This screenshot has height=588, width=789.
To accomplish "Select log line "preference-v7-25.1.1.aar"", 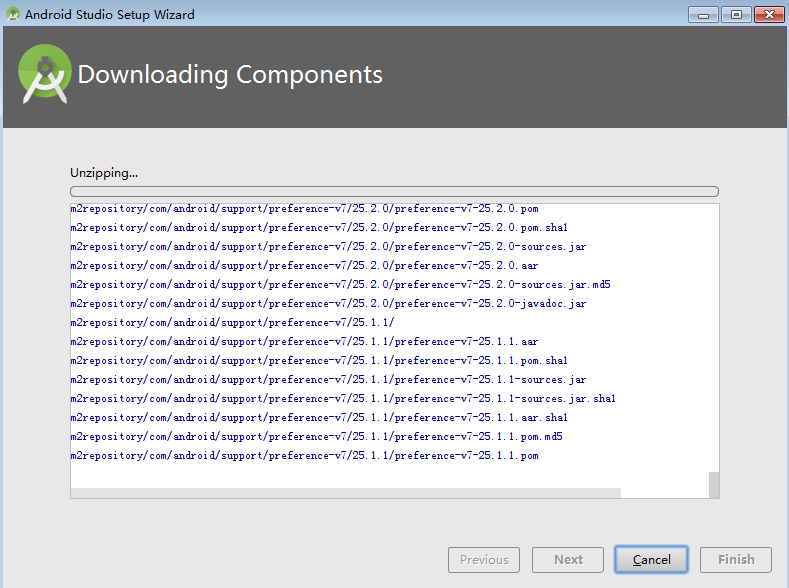I will tap(304, 342).
